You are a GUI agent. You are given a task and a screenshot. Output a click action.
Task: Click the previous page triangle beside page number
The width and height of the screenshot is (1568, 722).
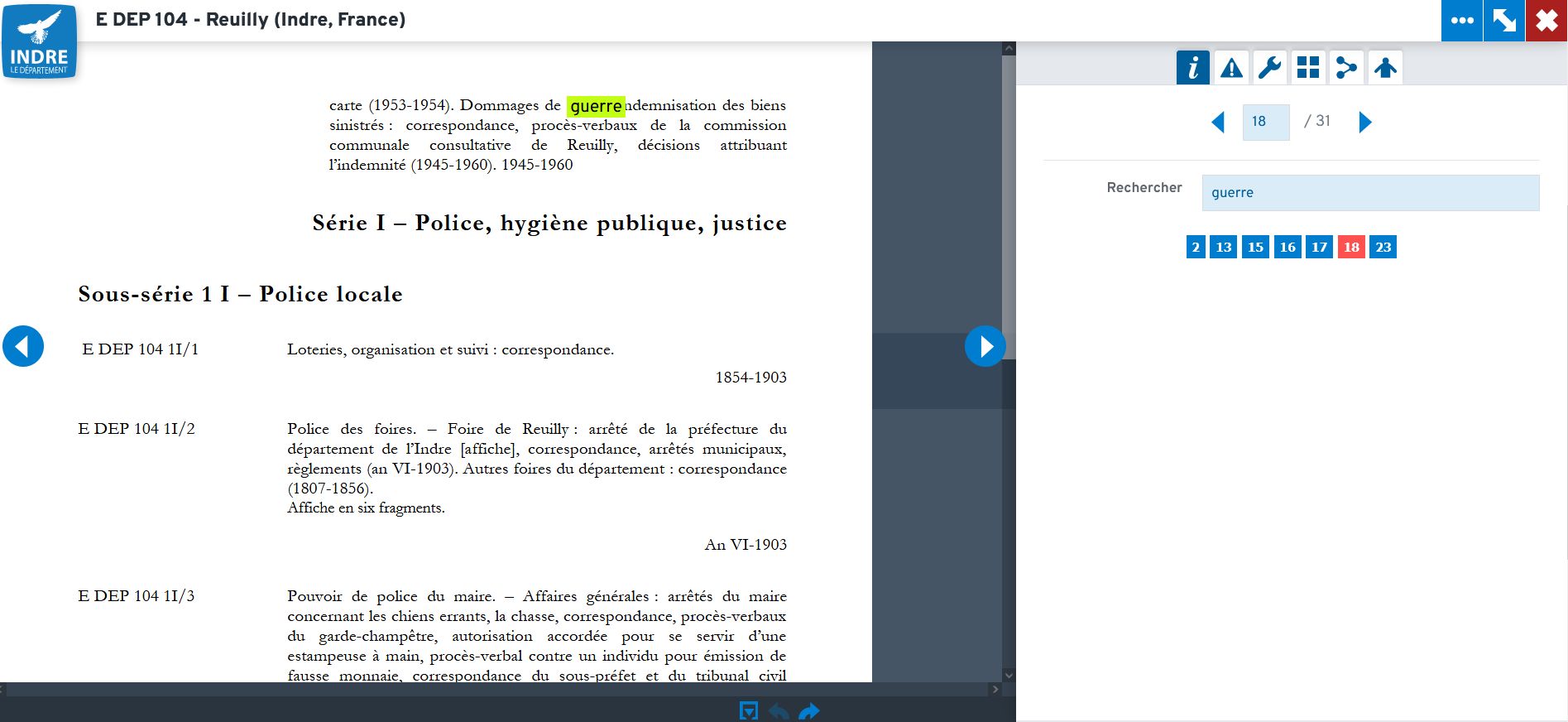tap(1217, 123)
